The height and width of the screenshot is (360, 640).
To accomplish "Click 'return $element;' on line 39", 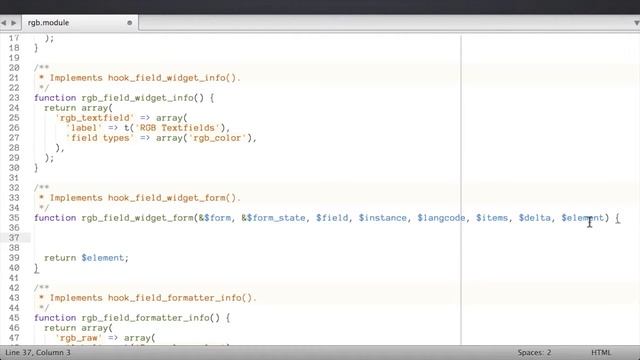I will click(x=86, y=258).
